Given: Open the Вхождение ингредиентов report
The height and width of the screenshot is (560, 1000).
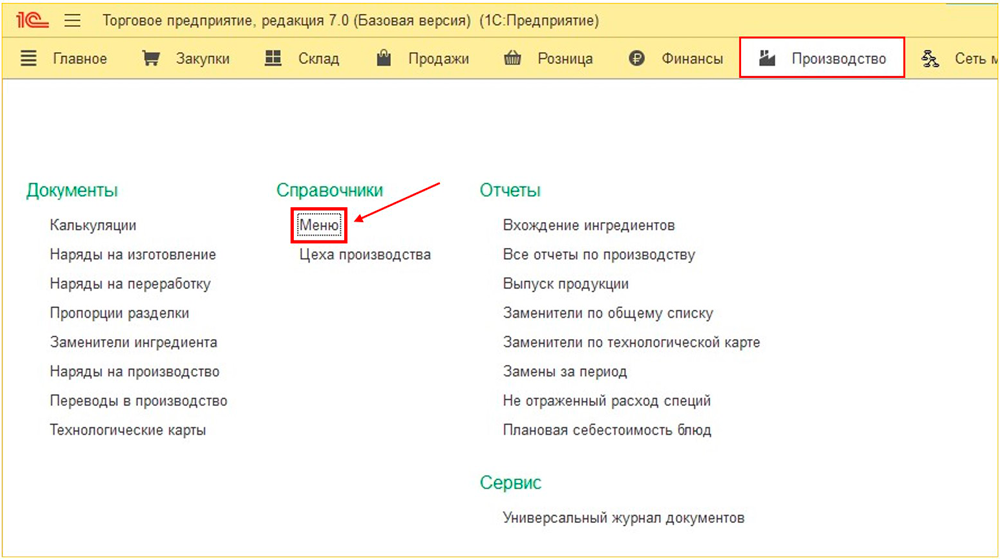Looking at the screenshot, I should (589, 226).
